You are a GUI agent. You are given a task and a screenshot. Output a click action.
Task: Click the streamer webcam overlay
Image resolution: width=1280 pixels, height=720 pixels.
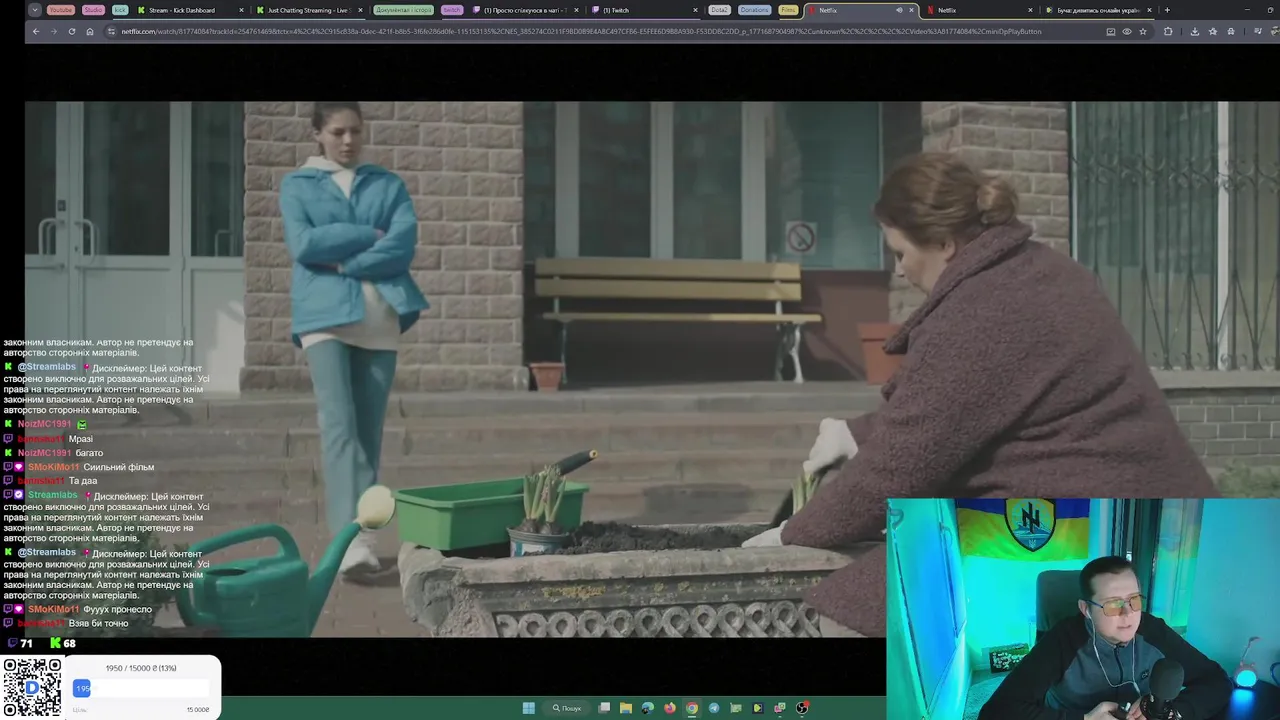1083,609
